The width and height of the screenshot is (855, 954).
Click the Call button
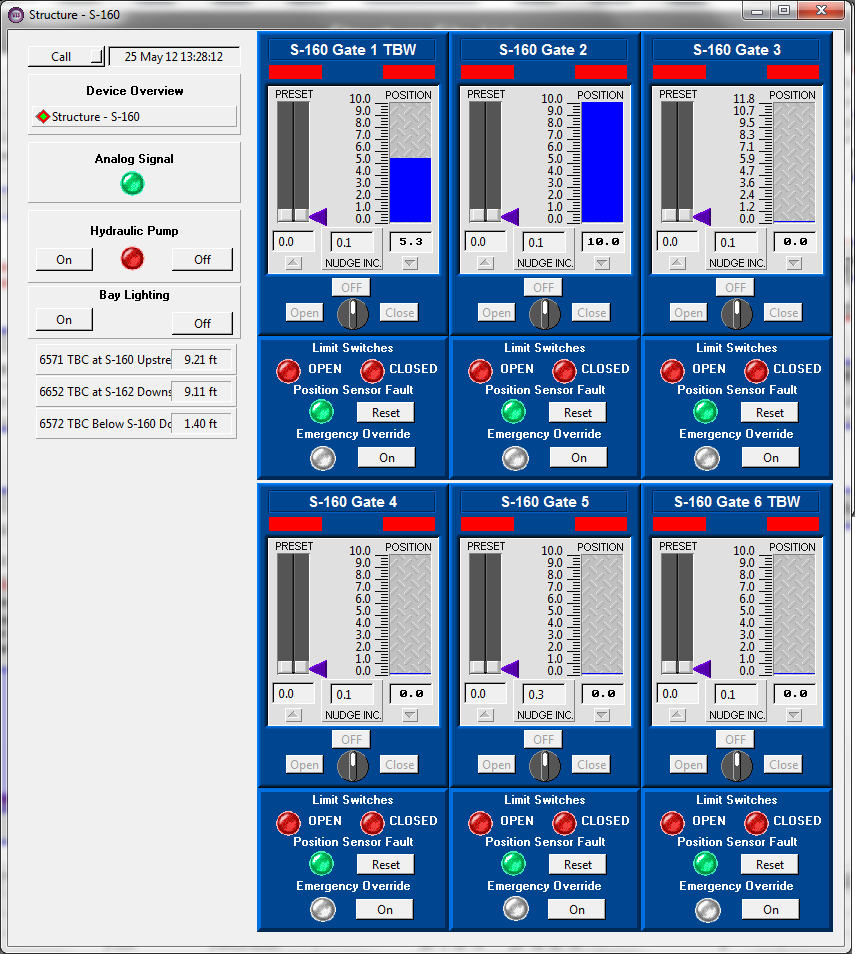(x=66, y=57)
